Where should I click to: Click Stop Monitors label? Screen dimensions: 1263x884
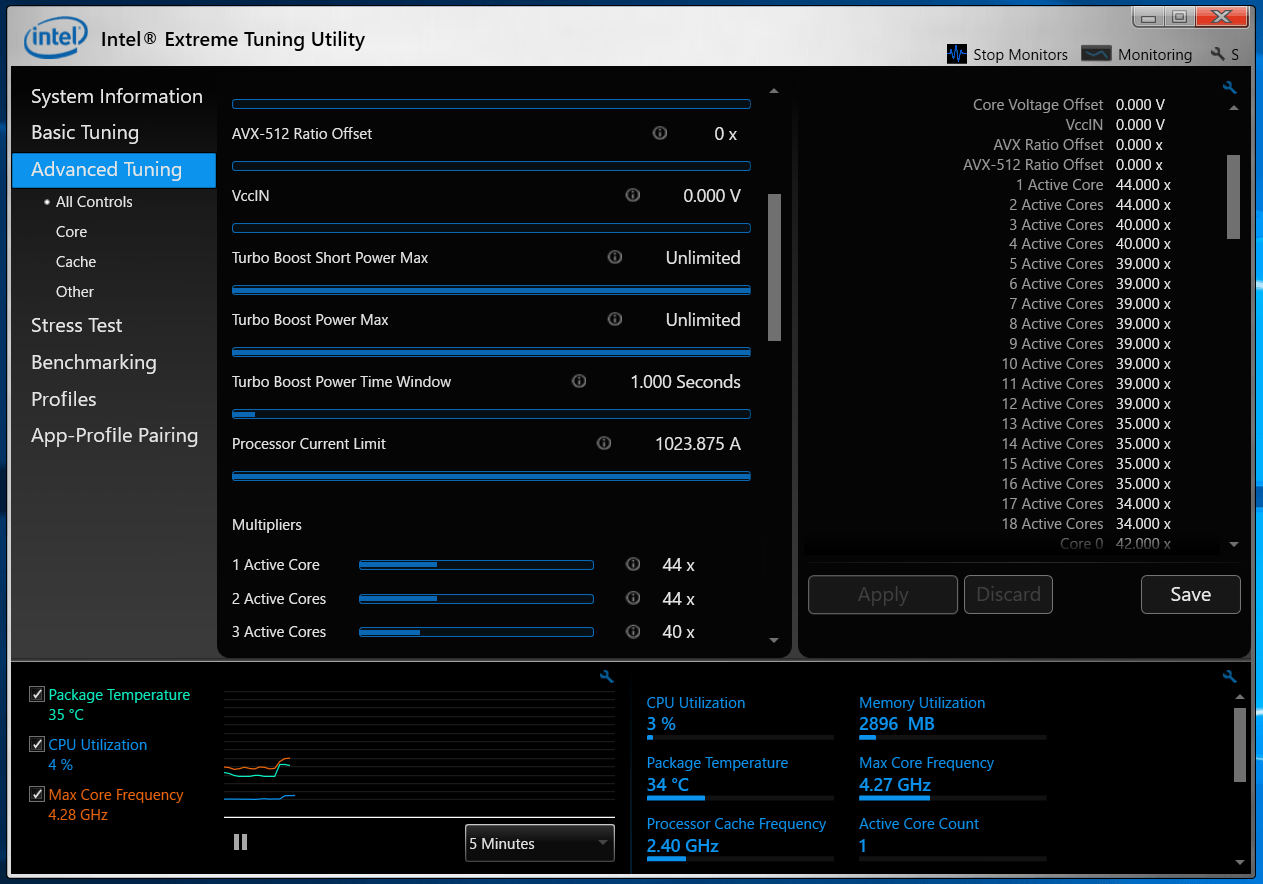[1021, 54]
